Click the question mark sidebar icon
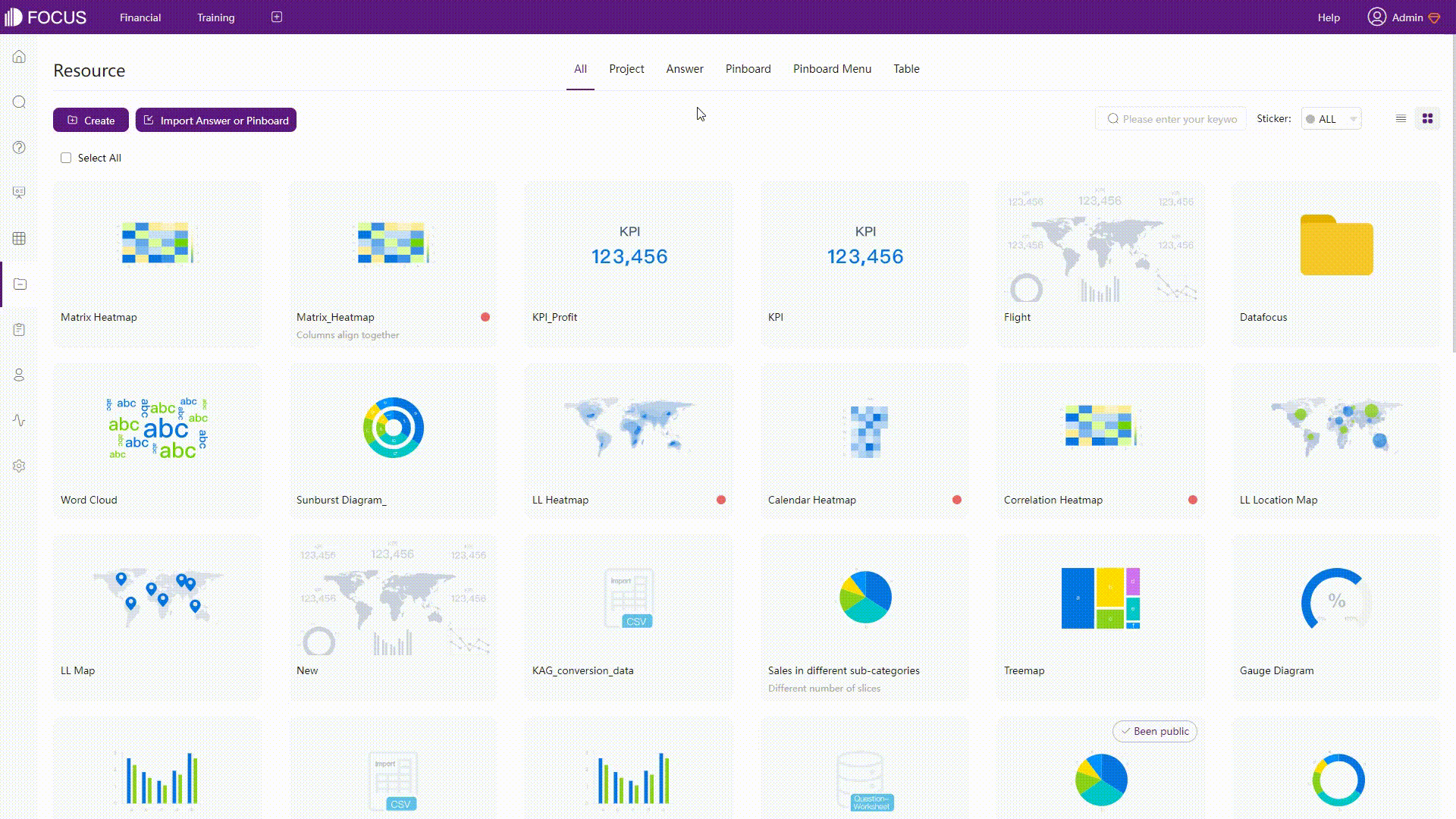 pyautogui.click(x=19, y=148)
